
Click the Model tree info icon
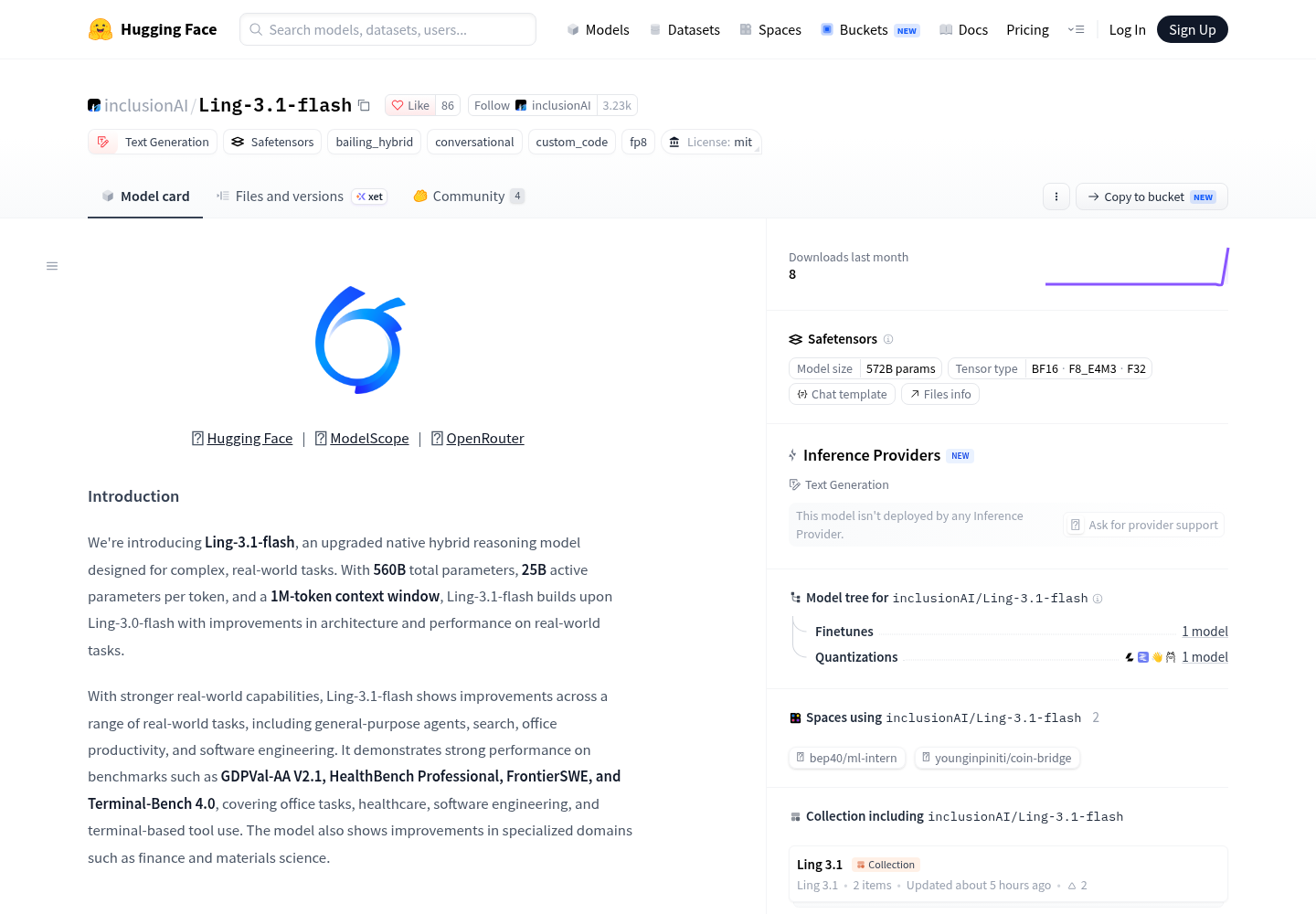[x=1098, y=599]
